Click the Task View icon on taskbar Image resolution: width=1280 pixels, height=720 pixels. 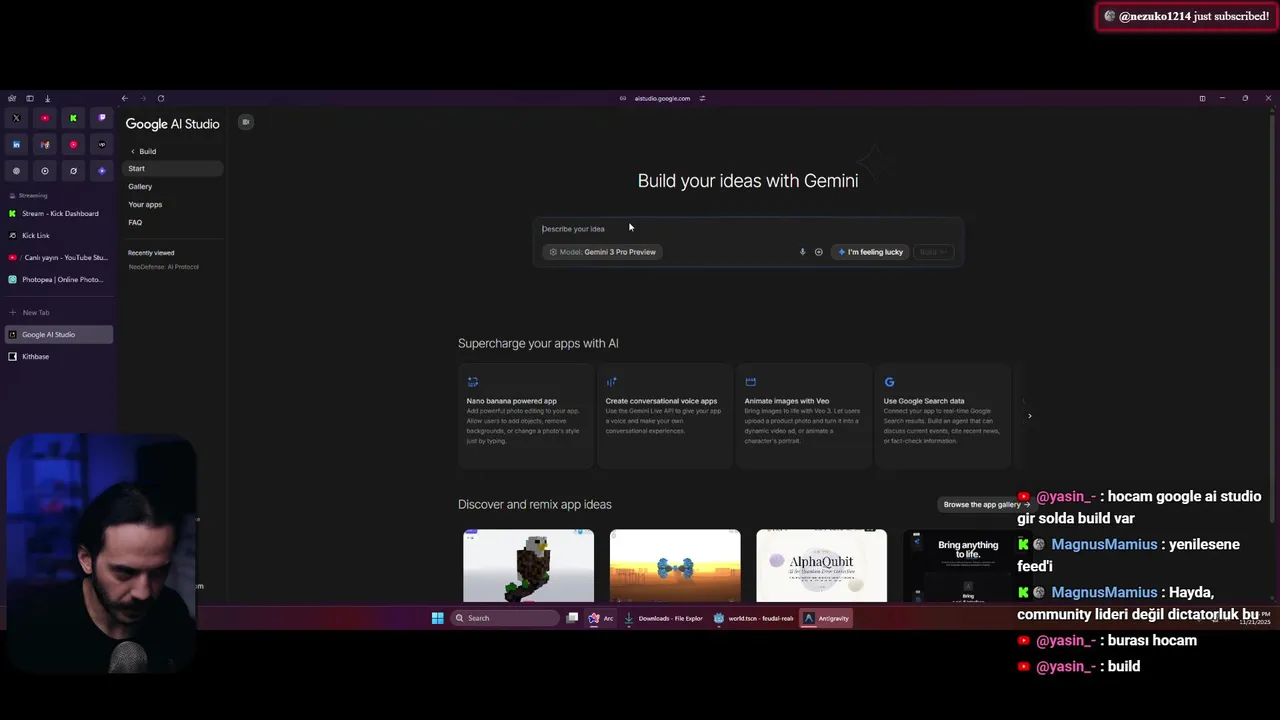572,618
